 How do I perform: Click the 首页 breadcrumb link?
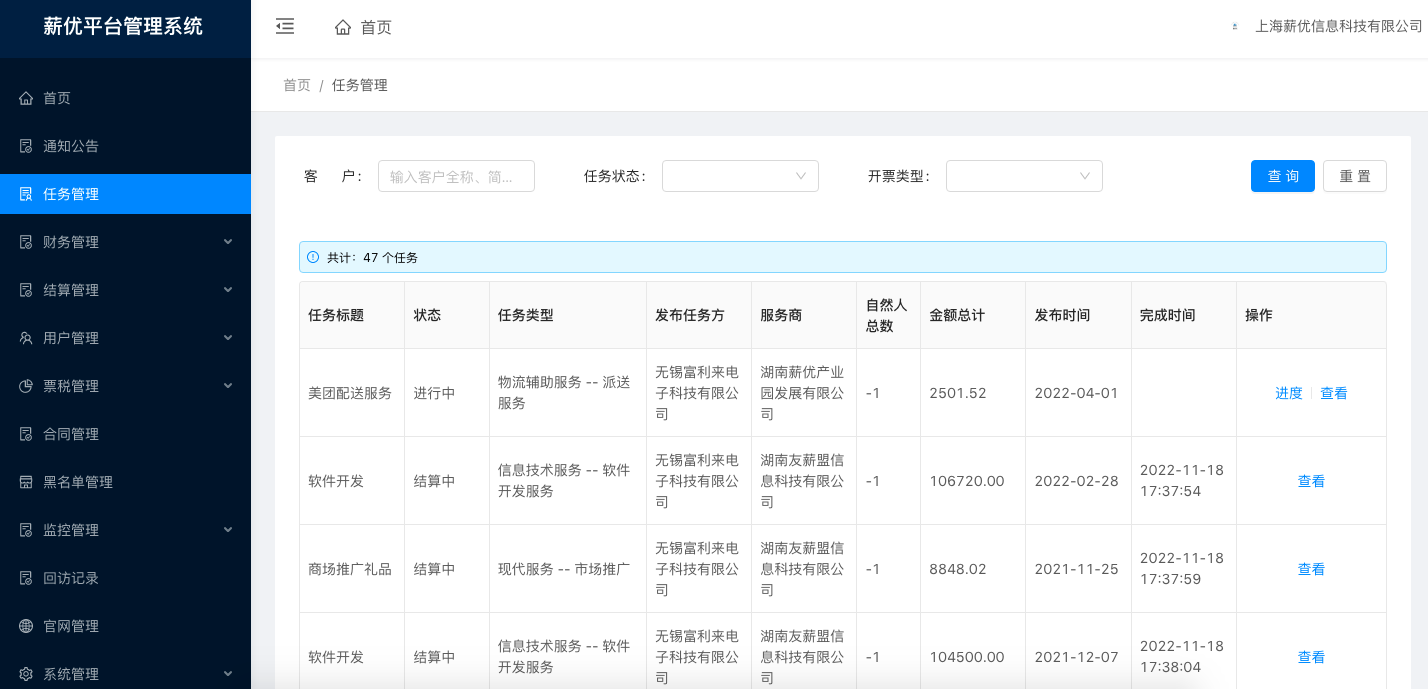297,85
